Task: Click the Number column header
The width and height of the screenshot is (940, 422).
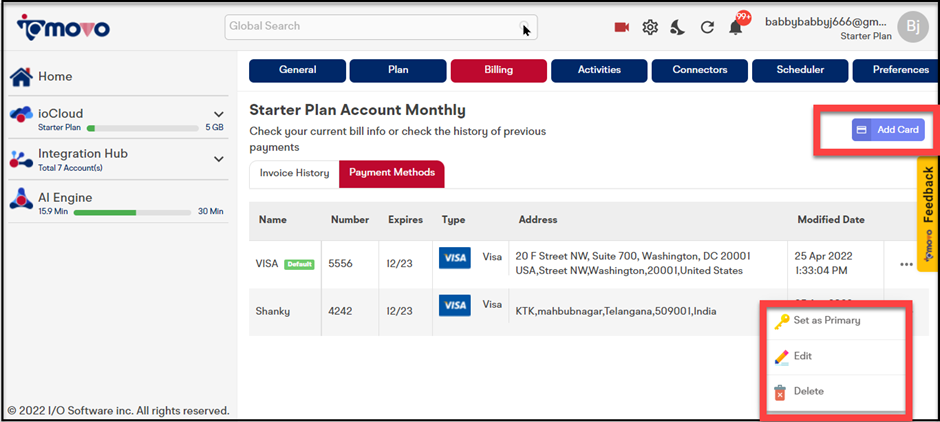Action: pyautogui.click(x=350, y=220)
